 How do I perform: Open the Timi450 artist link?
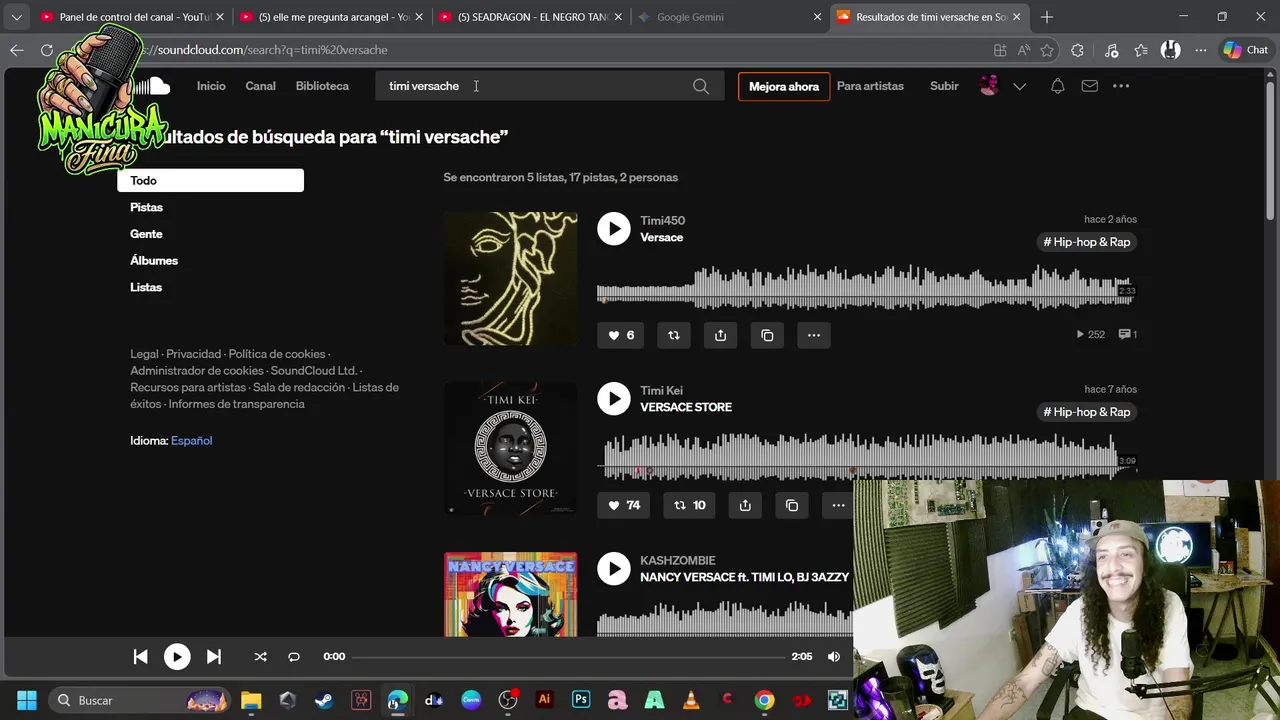click(662, 220)
